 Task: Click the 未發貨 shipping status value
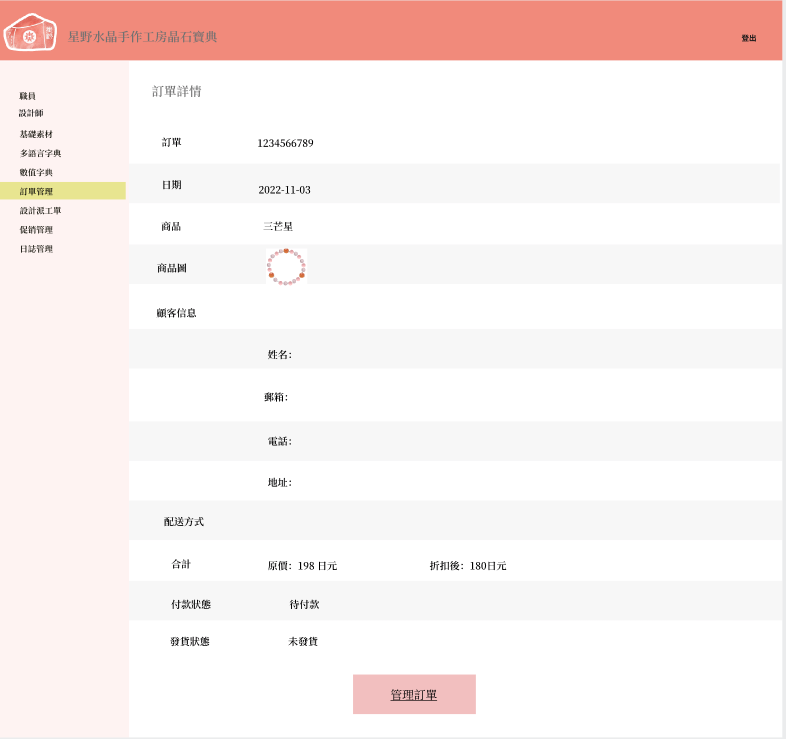[303, 642]
